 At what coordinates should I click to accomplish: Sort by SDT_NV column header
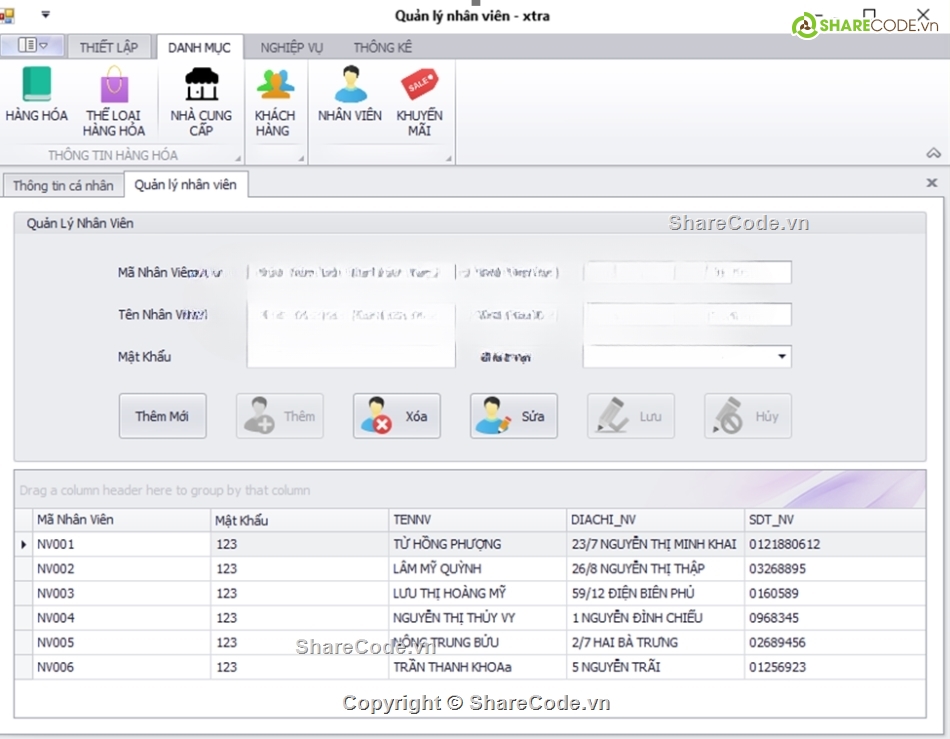point(835,520)
